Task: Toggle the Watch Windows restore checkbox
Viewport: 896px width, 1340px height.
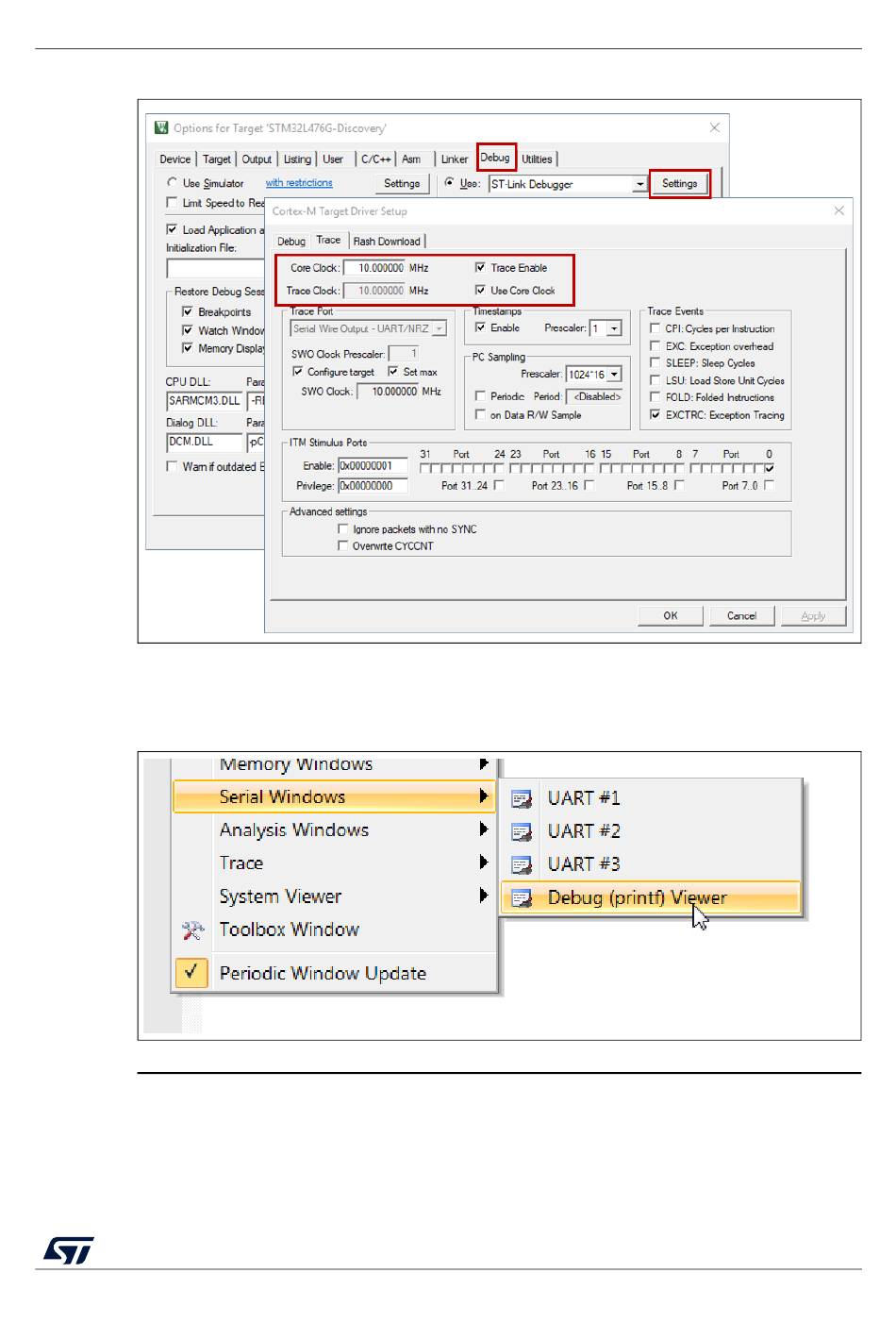Action: 188,330
